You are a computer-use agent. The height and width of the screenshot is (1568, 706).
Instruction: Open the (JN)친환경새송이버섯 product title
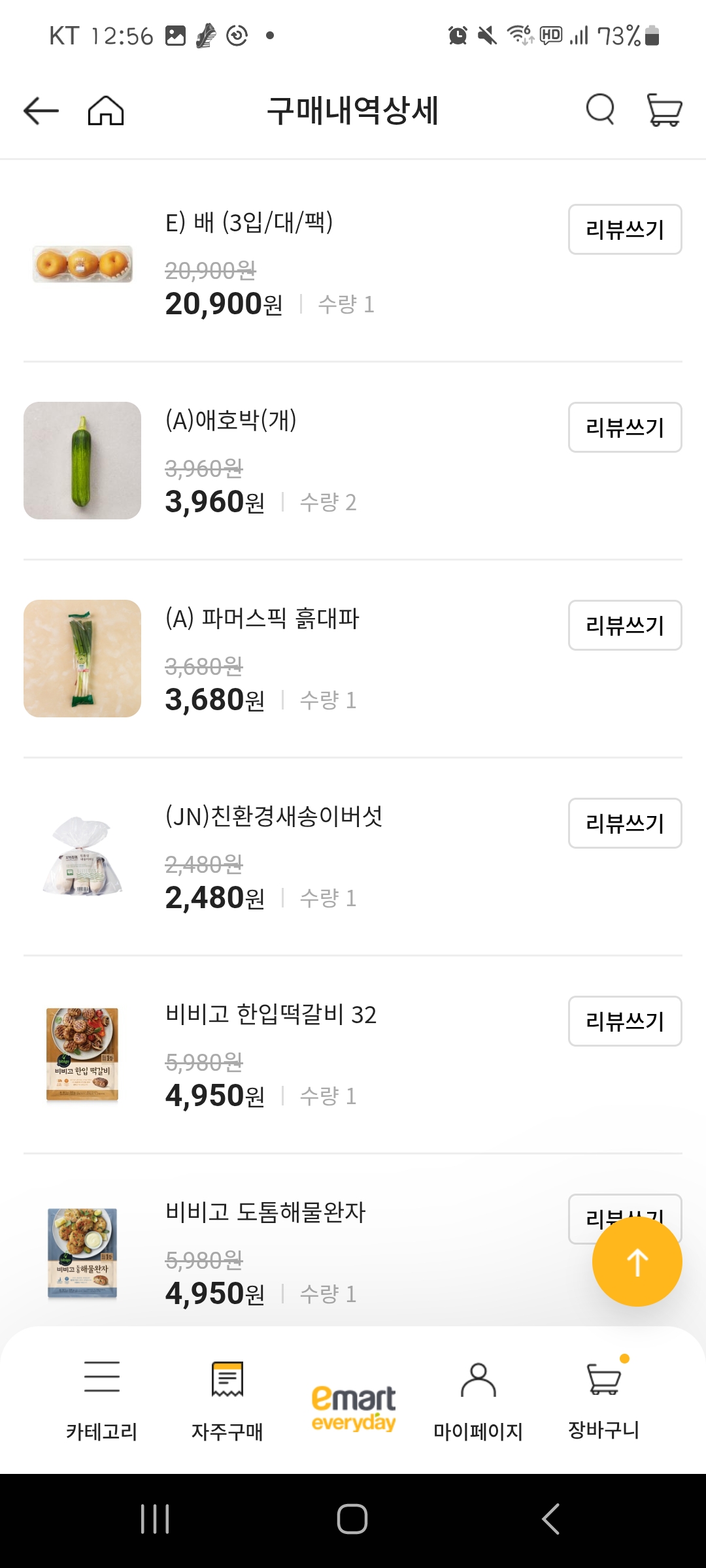pyautogui.click(x=274, y=816)
